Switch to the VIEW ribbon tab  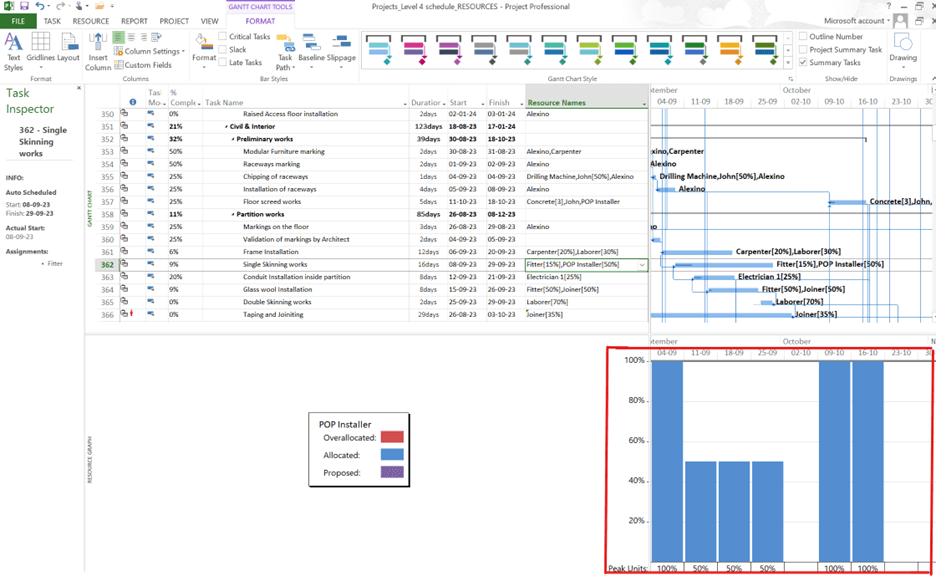pyautogui.click(x=210, y=20)
